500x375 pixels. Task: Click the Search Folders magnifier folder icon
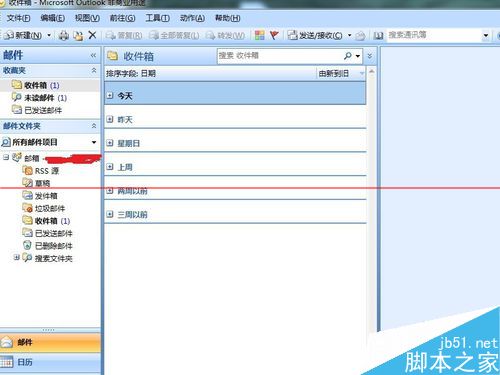coord(27,258)
